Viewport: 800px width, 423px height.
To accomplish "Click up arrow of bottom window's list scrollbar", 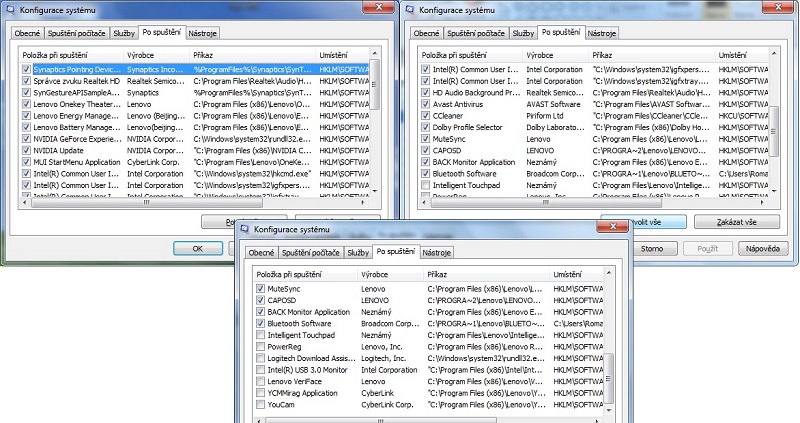I will [x=609, y=272].
